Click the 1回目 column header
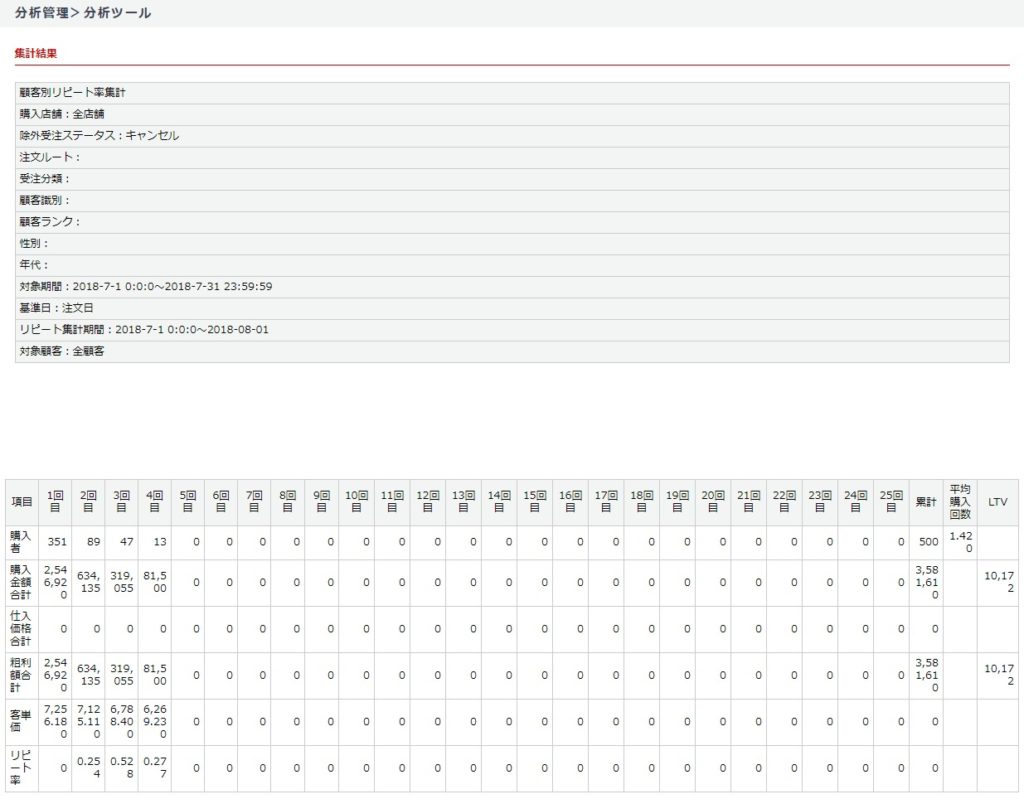The image size is (1024, 799). coord(56,502)
